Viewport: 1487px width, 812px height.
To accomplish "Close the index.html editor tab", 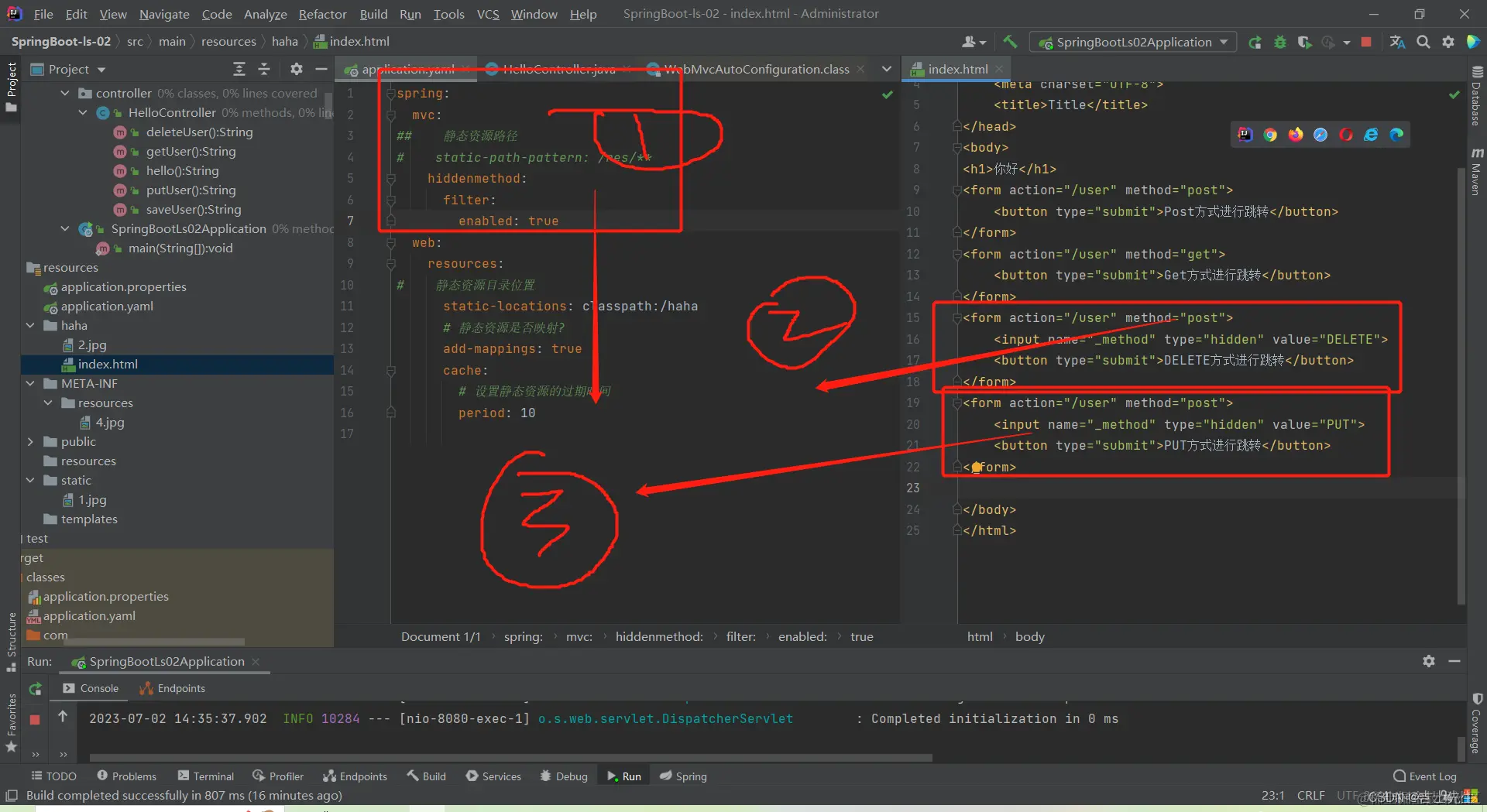I will [x=1000, y=69].
